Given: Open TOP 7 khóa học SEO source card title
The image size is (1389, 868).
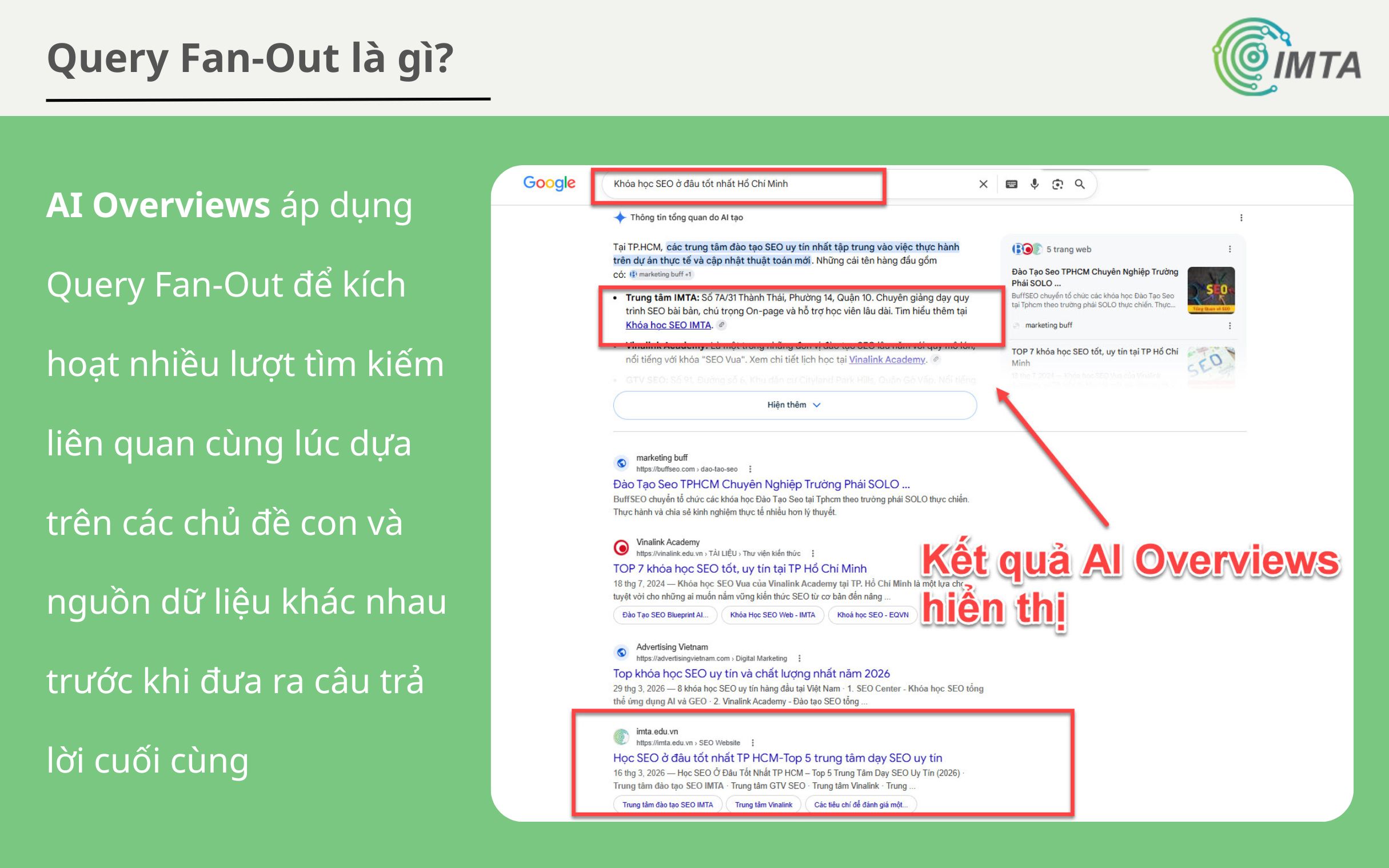Looking at the screenshot, I should [1095, 357].
